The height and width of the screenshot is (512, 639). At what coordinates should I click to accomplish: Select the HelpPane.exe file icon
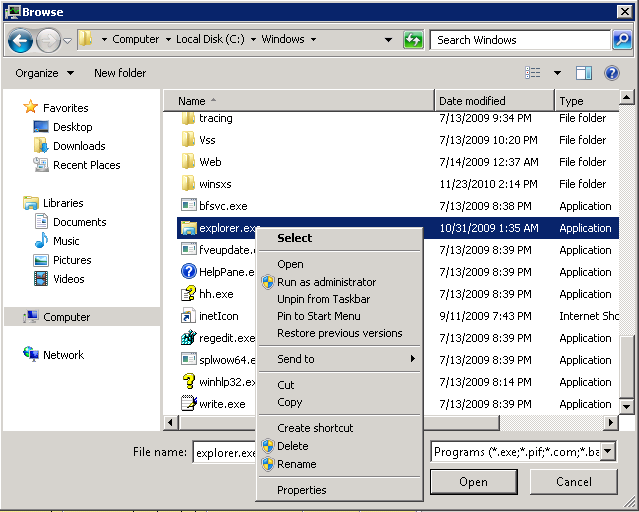pyautogui.click(x=188, y=271)
